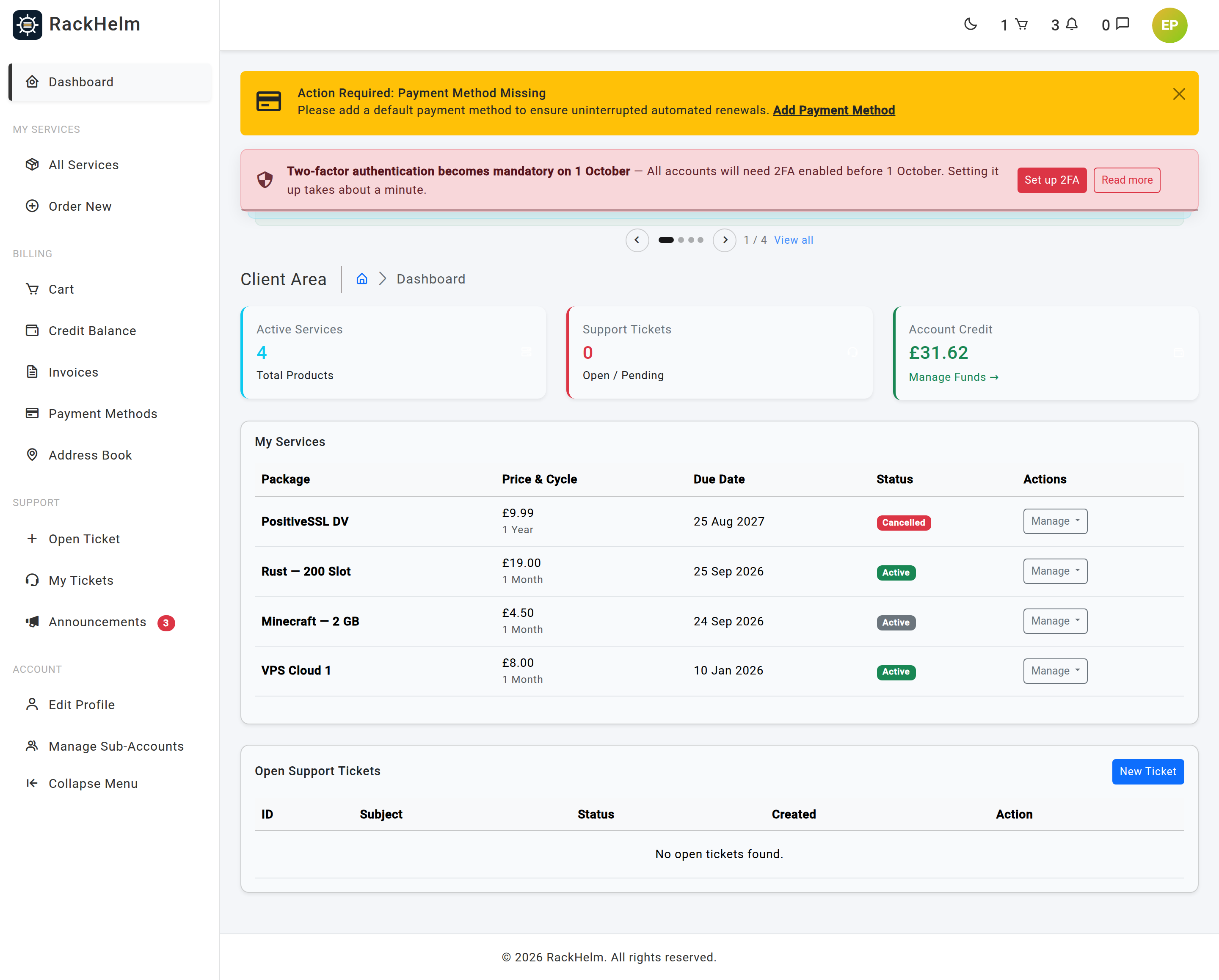Click the Set up 2FA button
This screenshot has height=980, width=1219.
pyautogui.click(x=1052, y=180)
